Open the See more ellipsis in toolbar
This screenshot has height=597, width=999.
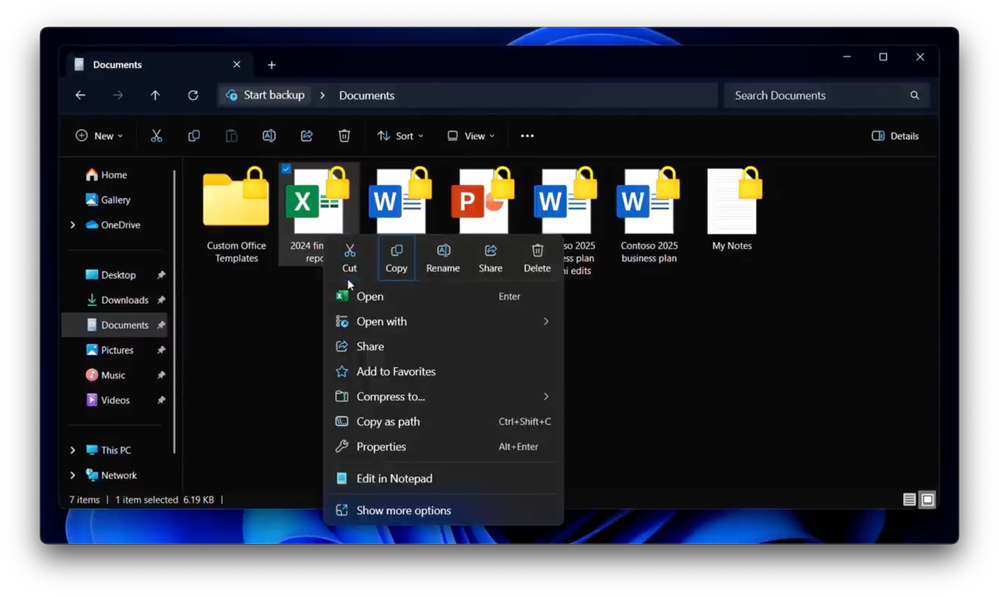point(527,136)
